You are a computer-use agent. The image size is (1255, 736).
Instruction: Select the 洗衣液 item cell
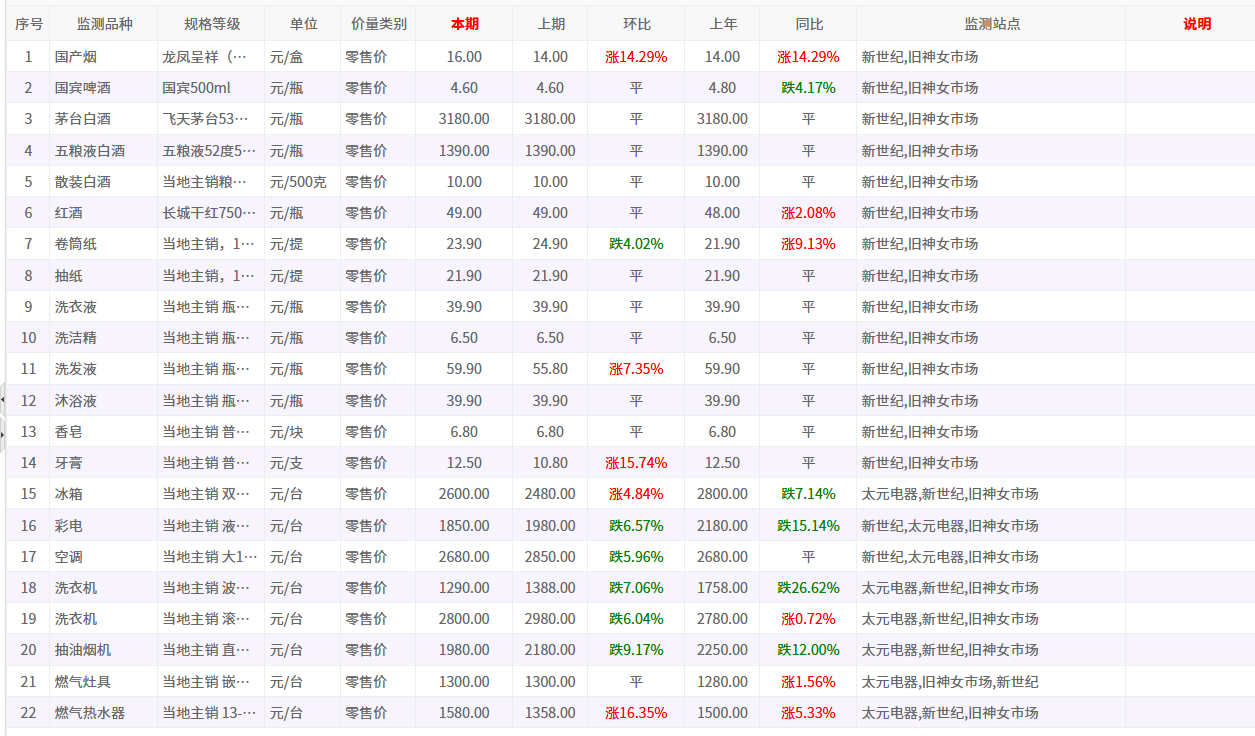coord(104,307)
